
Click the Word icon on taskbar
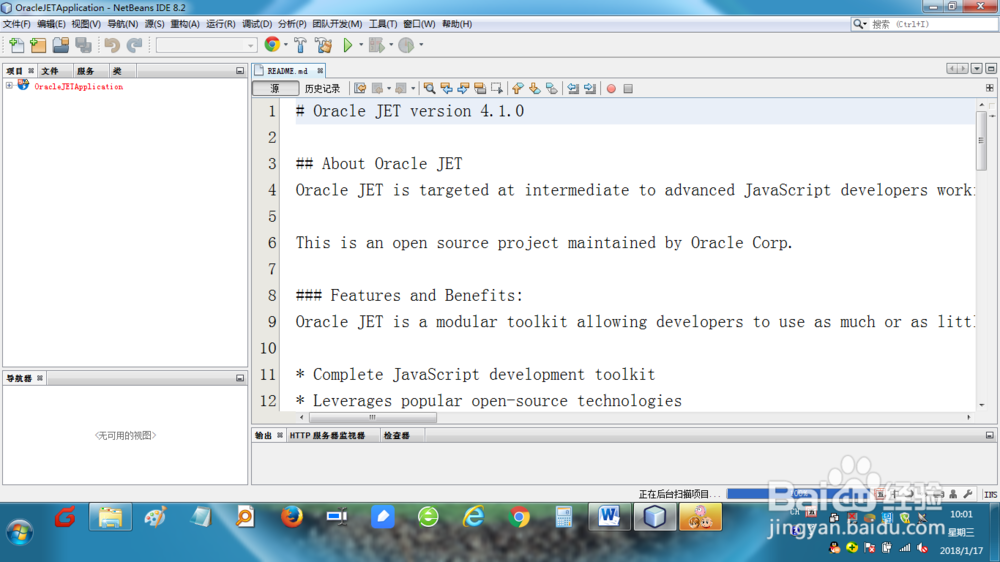coord(609,517)
